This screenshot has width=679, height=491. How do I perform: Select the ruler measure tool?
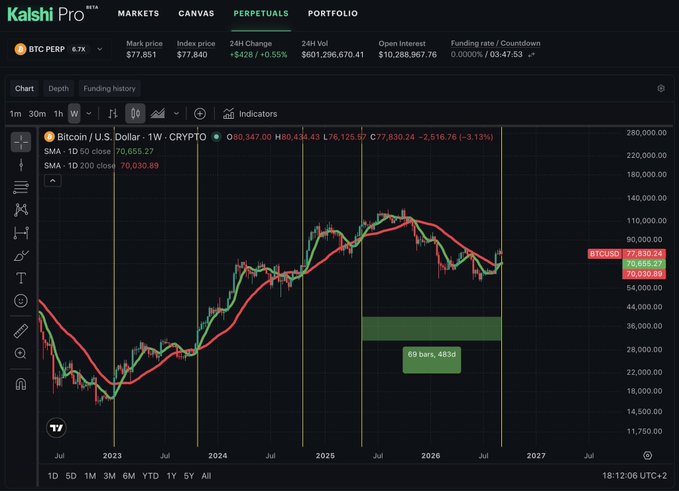point(21,331)
